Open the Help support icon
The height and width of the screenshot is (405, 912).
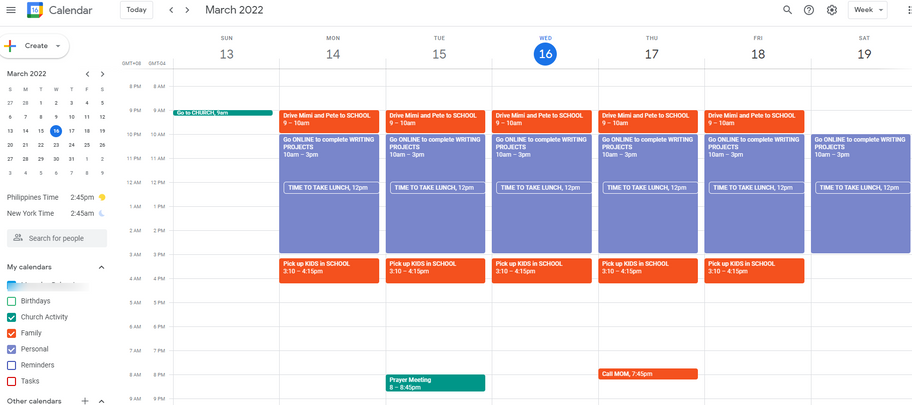tap(809, 10)
